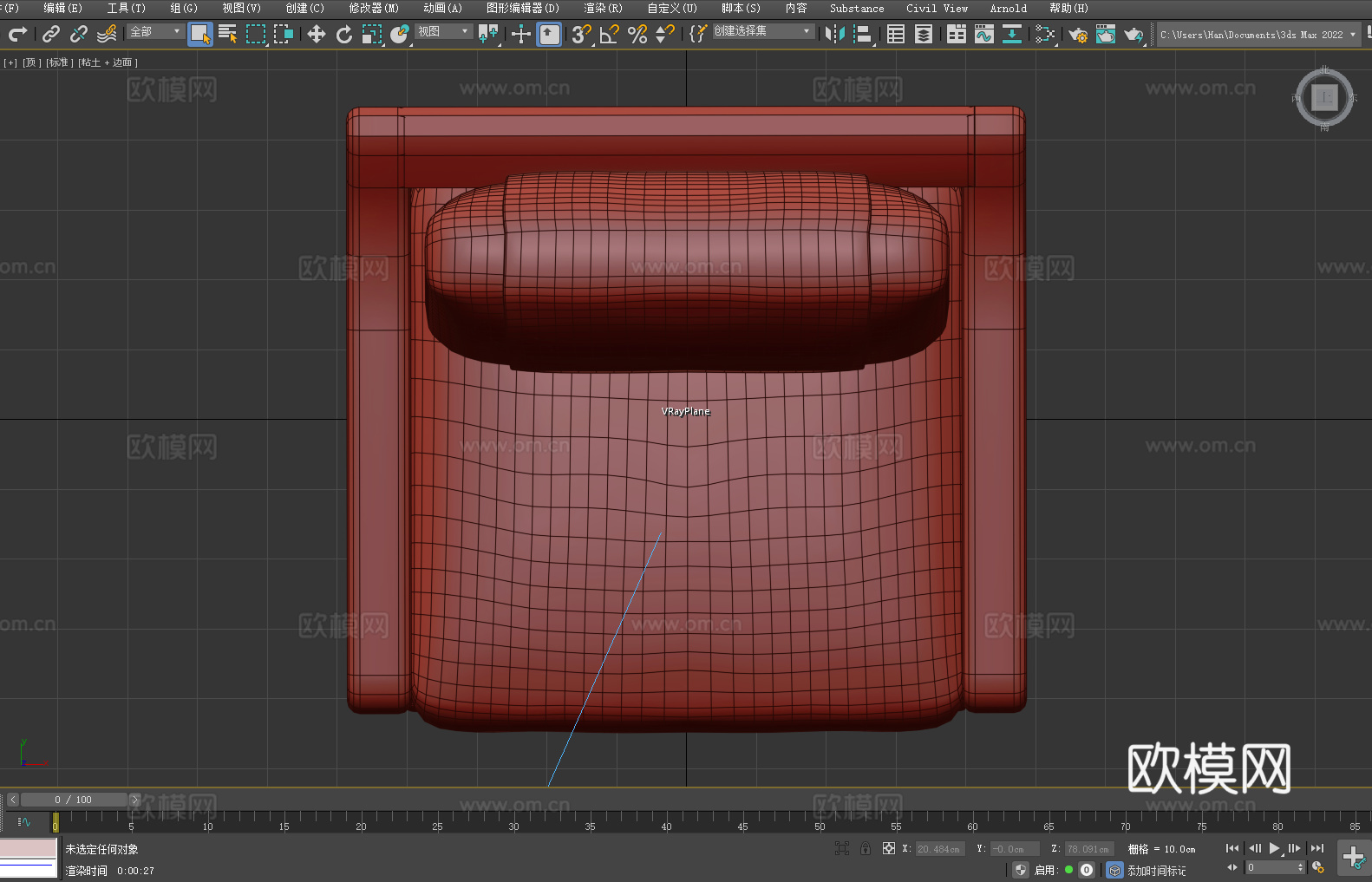Click the Redo arrow icon
1372x882 pixels.
coord(17,34)
